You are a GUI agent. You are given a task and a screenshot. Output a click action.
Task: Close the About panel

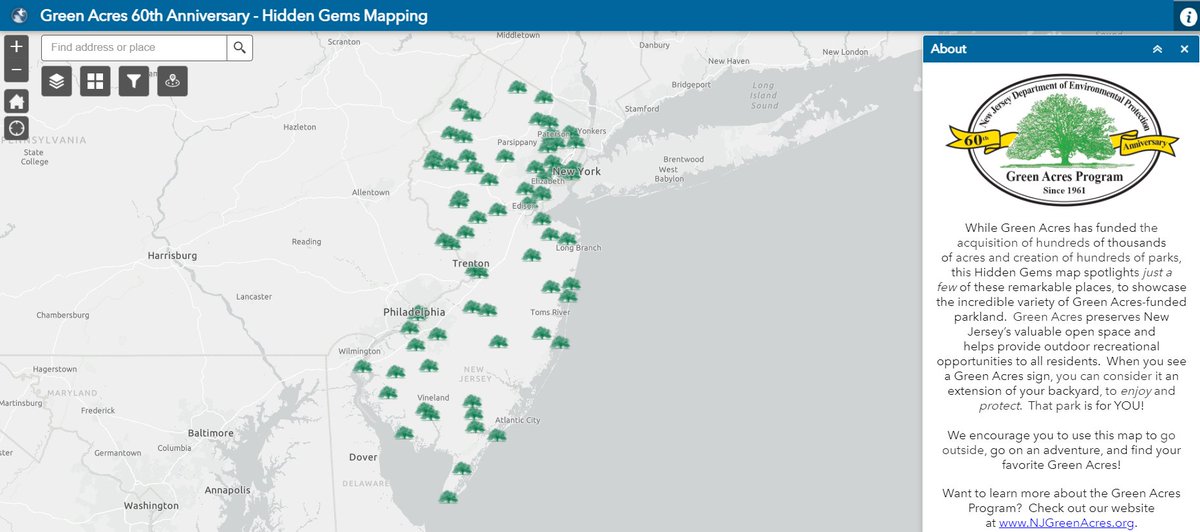[1184, 49]
